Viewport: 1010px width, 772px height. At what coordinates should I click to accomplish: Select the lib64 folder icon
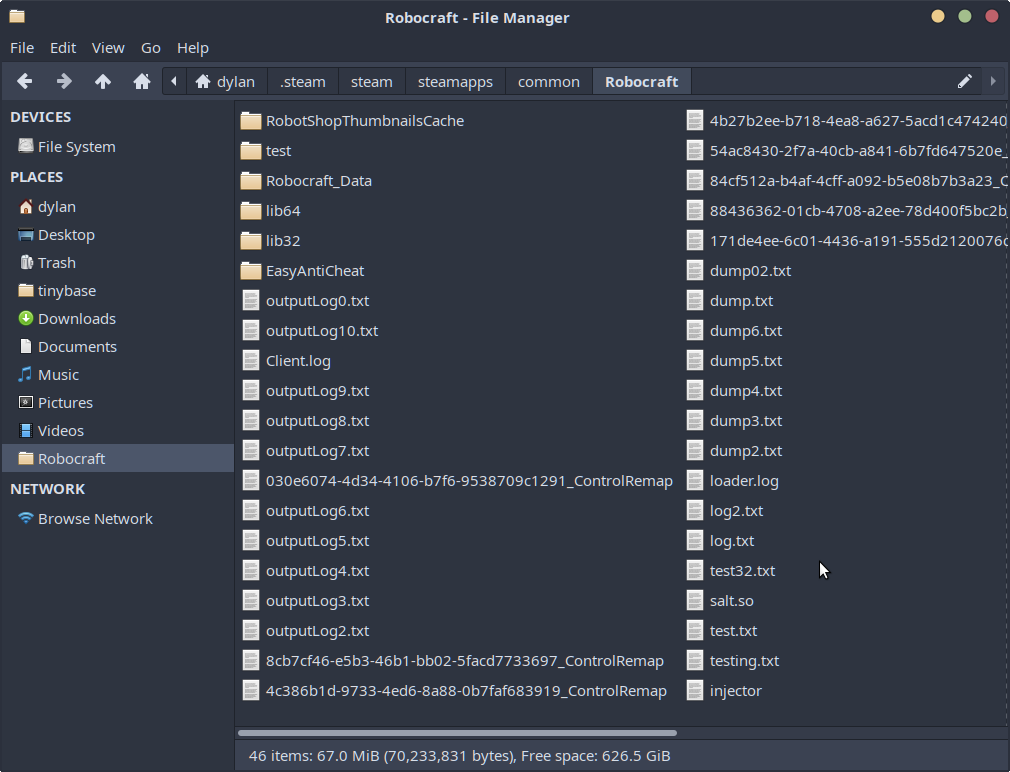pos(251,211)
